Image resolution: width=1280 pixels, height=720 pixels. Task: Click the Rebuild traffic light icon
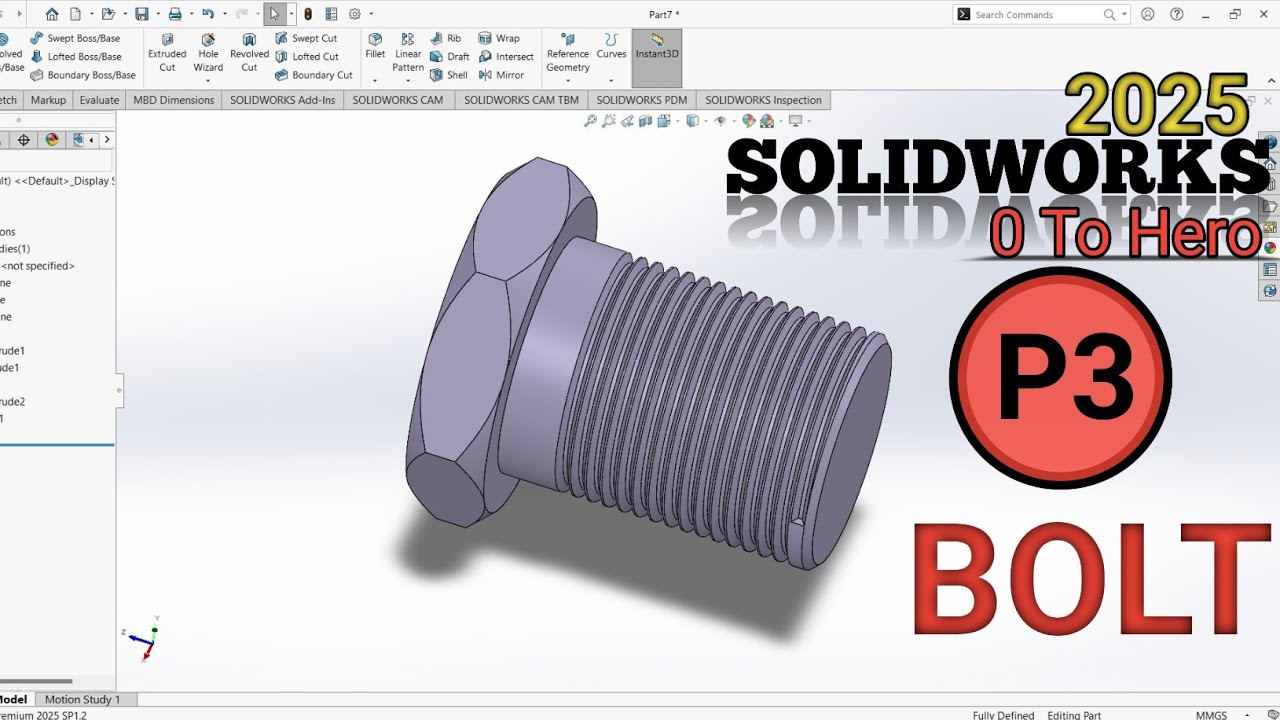coord(308,14)
